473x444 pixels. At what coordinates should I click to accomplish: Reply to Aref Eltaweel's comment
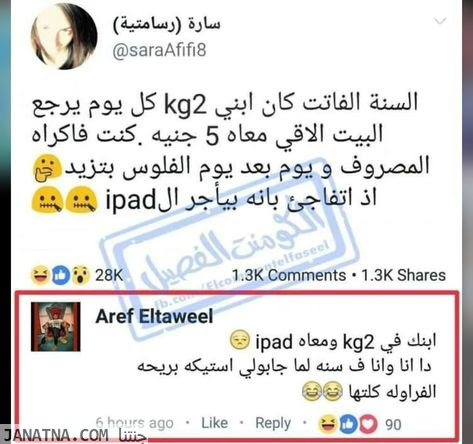click(x=273, y=423)
